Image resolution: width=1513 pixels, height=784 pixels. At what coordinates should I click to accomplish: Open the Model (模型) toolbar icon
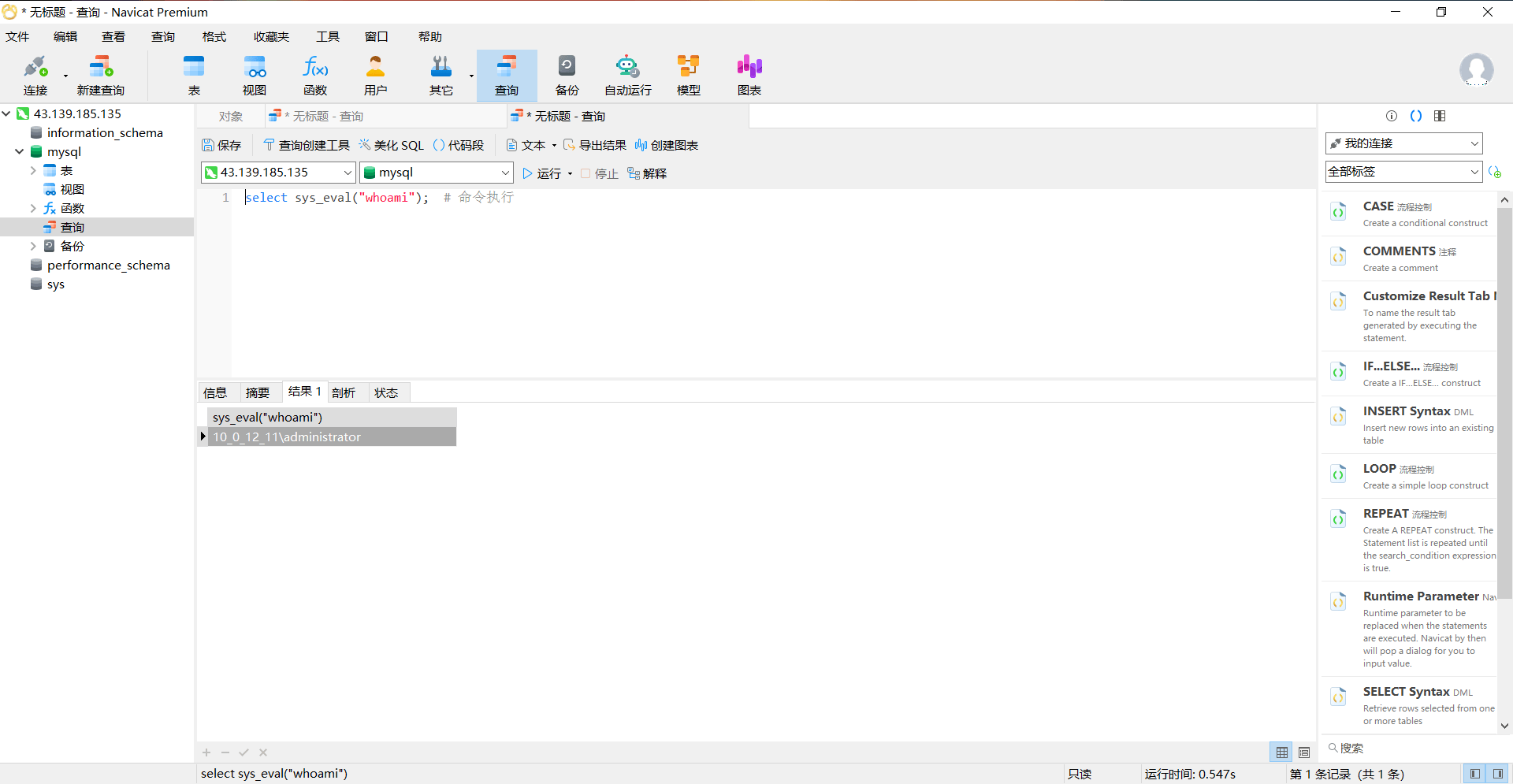click(688, 75)
